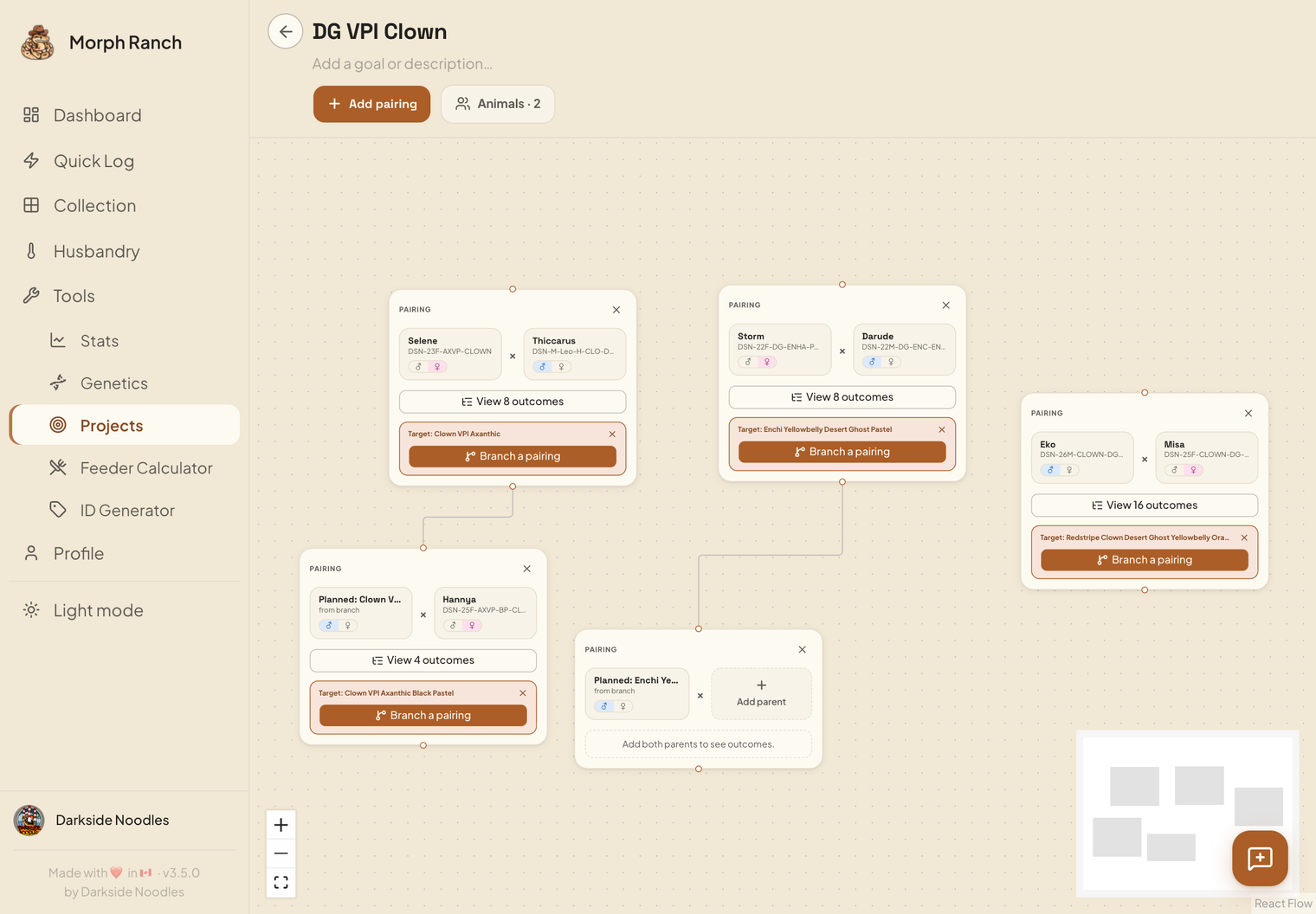Expand View 16 outcomes for Eko and Misa
This screenshot has width=1316, height=914.
click(1145, 505)
